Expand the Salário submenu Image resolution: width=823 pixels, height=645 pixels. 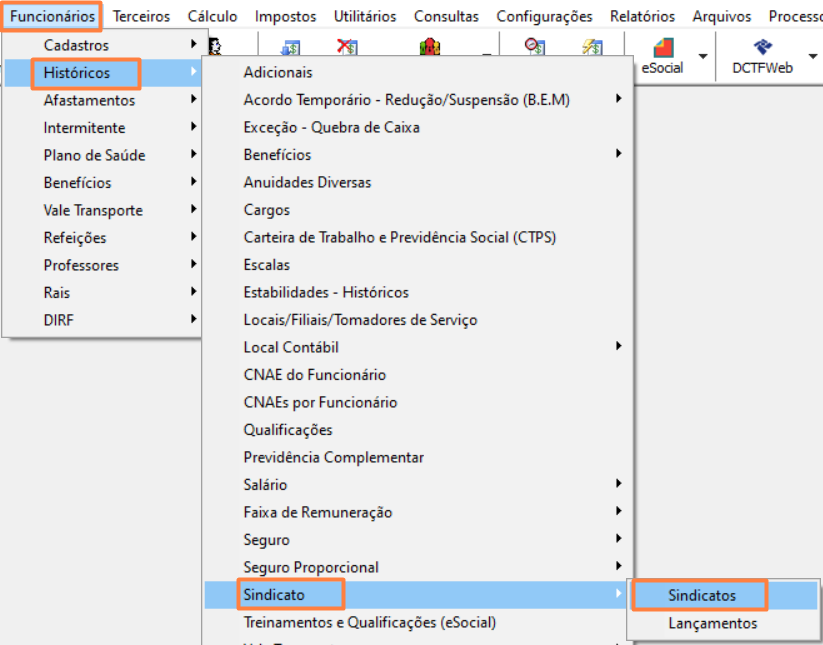tap(265, 485)
